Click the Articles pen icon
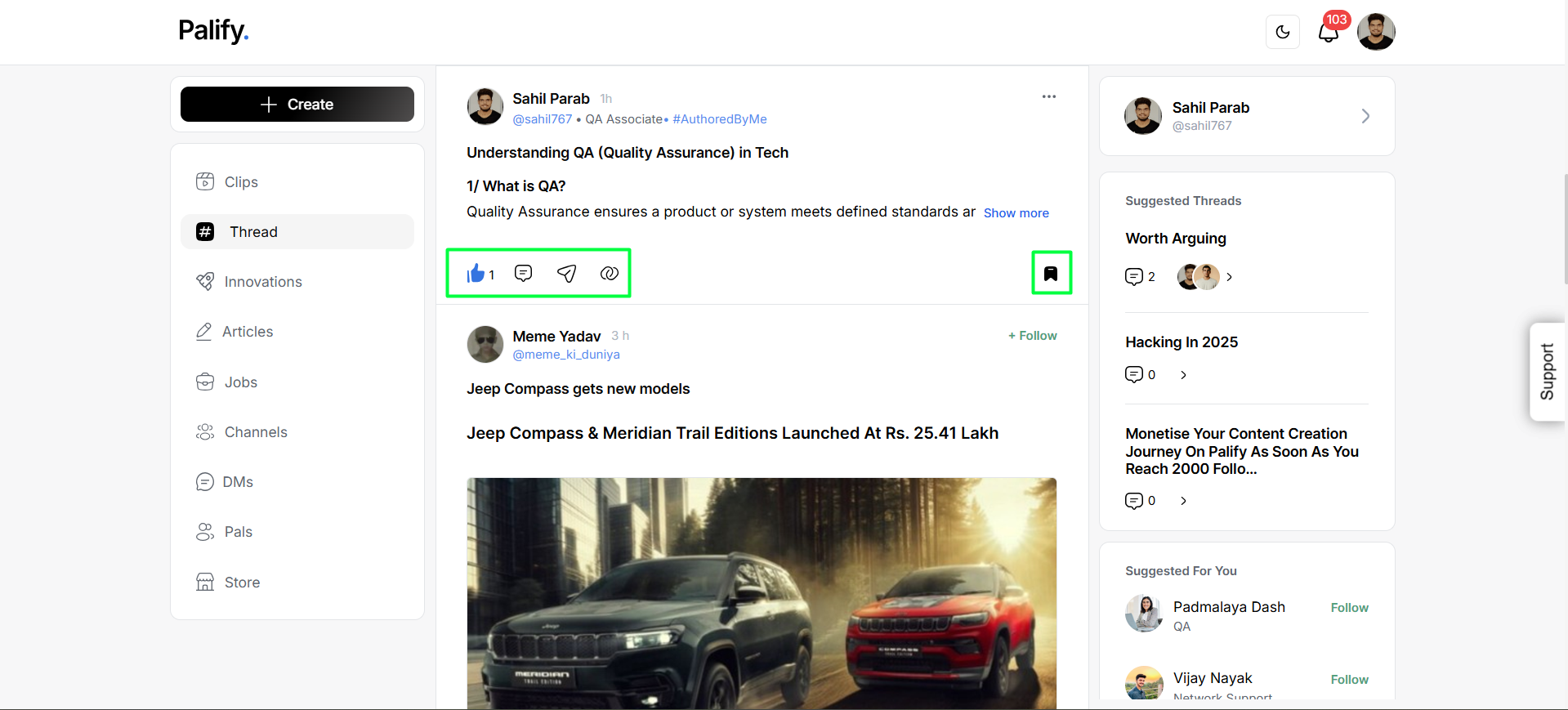Screen dimensions: 1568x710 pyautogui.click(x=204, y=332)
